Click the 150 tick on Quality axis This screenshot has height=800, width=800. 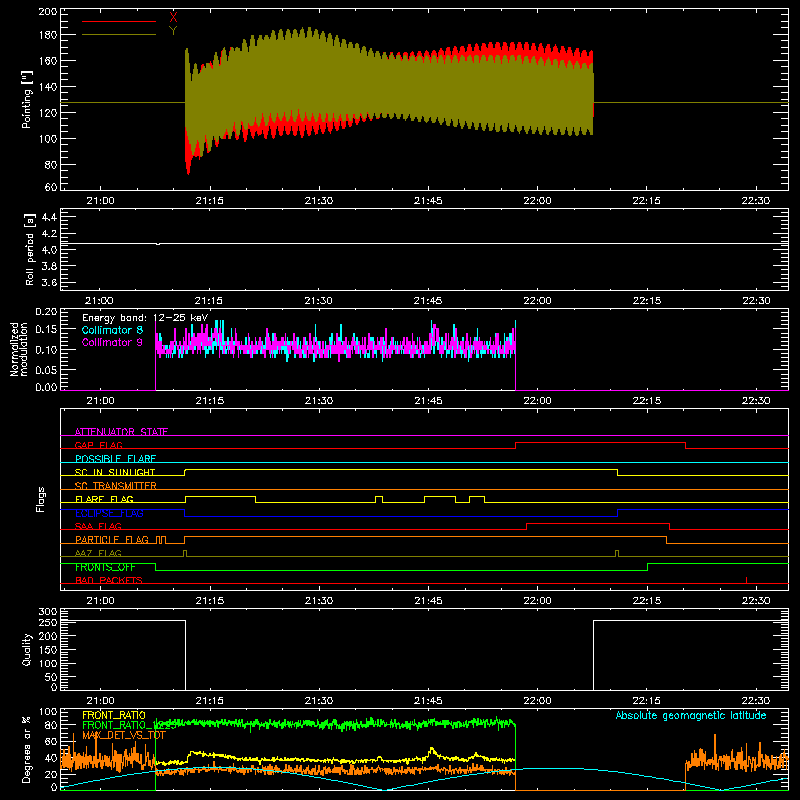(48, 650)
